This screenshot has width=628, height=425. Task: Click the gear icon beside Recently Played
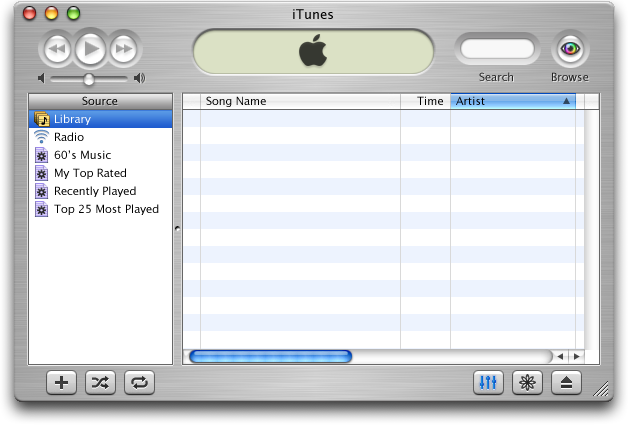(41, 191)
